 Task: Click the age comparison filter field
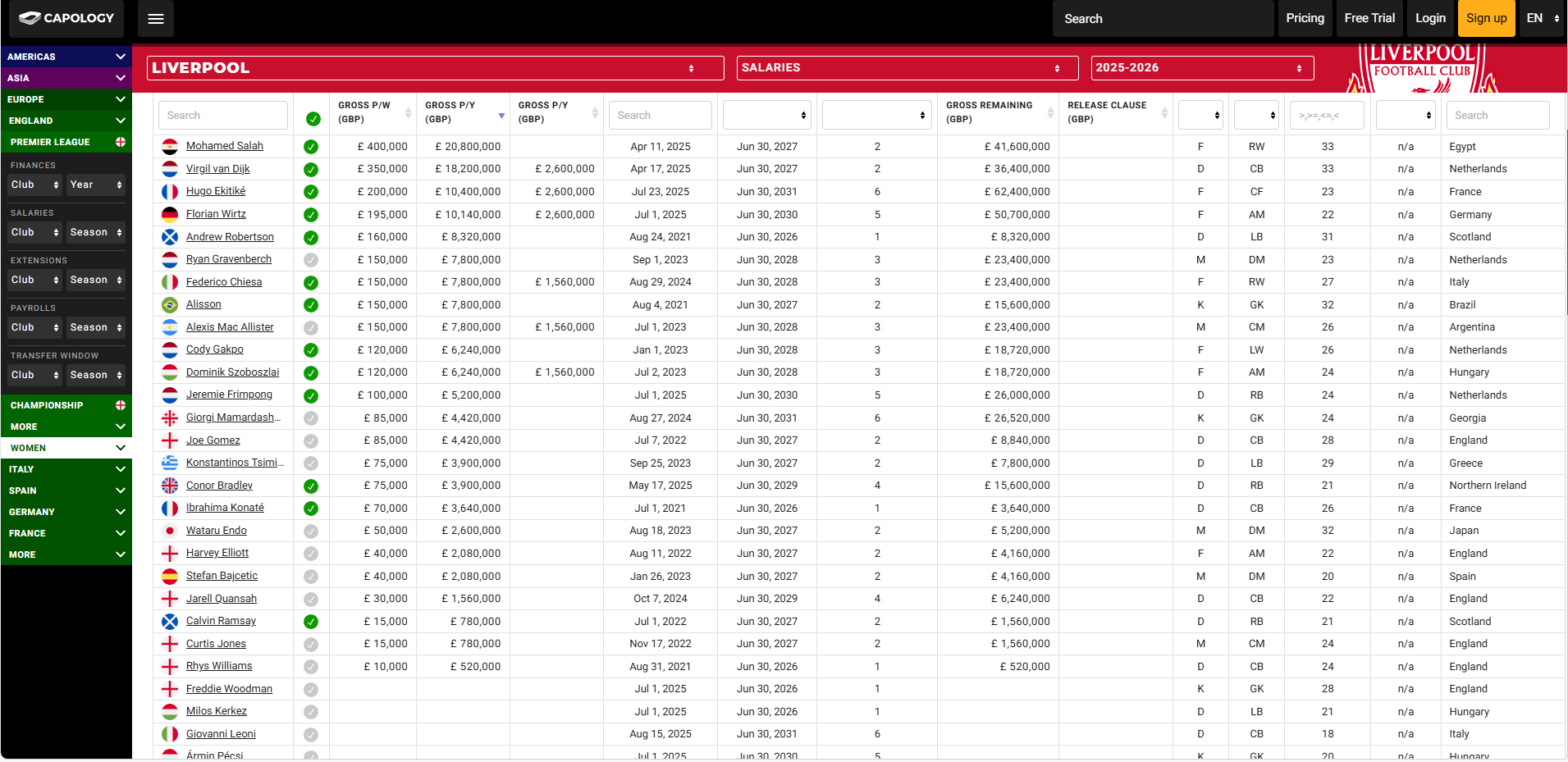coord(1327,116)
